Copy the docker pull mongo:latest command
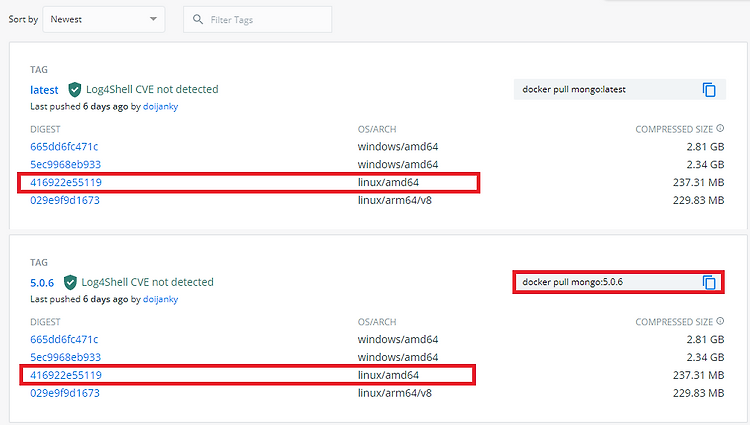Image resolution: width=750 pixels, height=425 pixels. [709, 90]
